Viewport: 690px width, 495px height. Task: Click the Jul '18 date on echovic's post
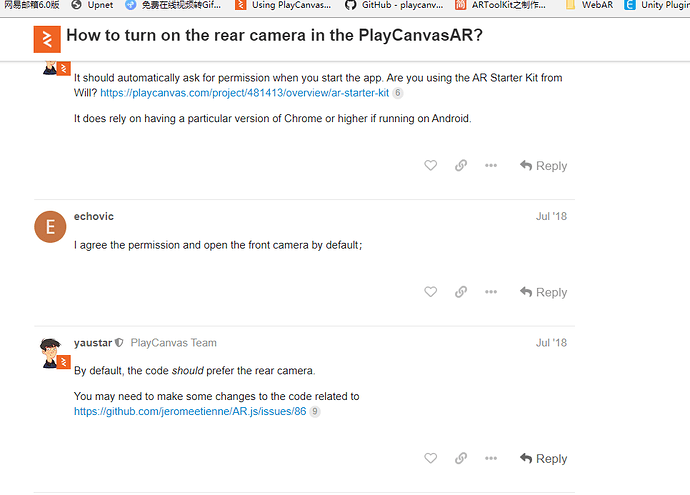point(551,216)
